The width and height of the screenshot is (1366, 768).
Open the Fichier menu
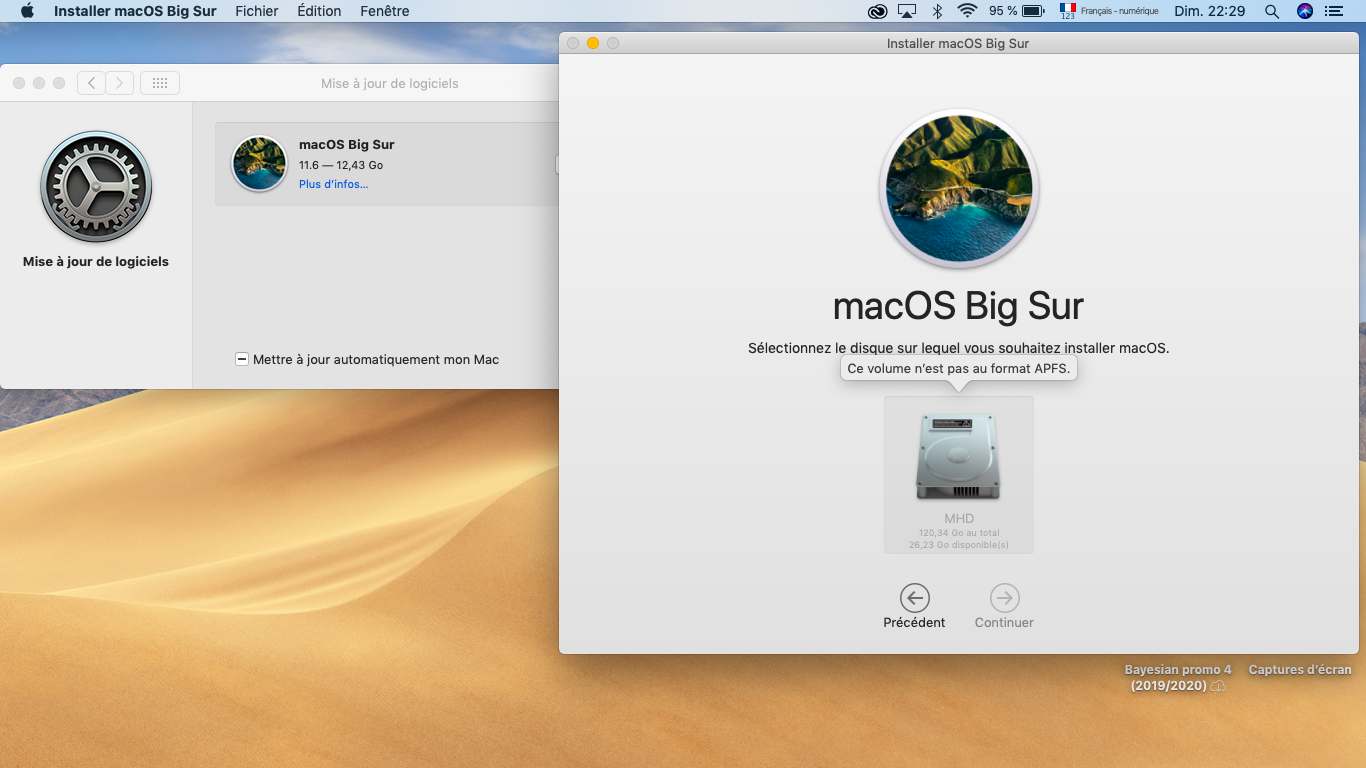[x=257, y=11]
